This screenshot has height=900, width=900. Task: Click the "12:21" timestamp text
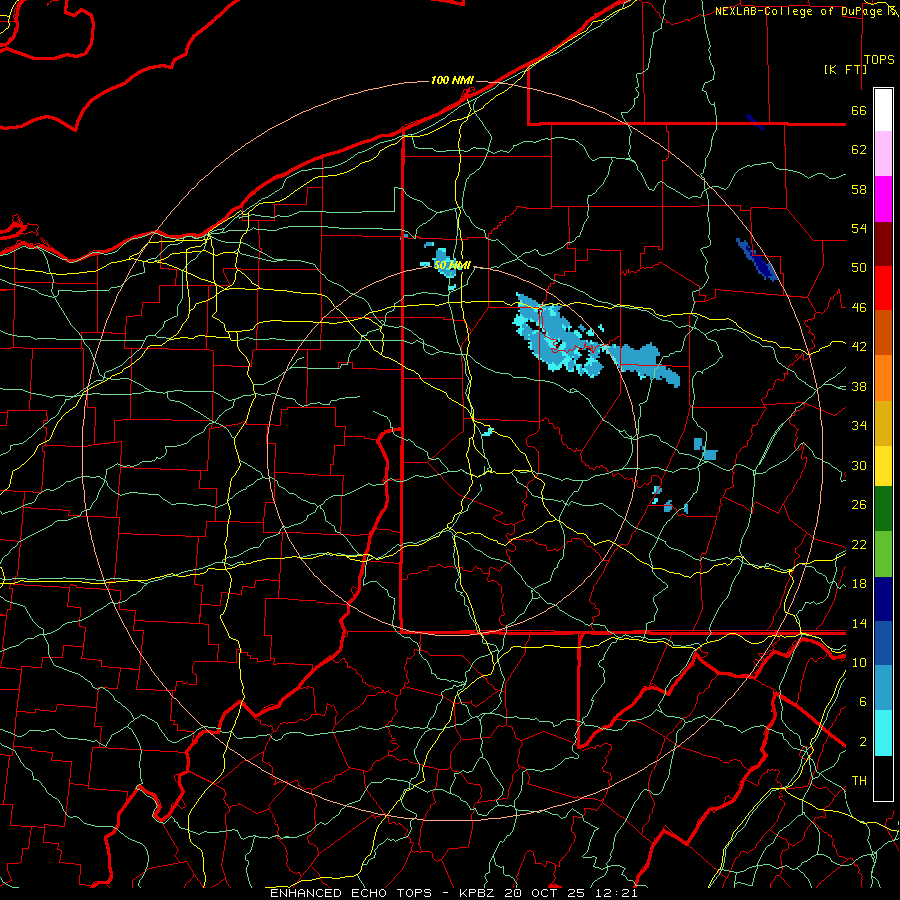(616, 893)
